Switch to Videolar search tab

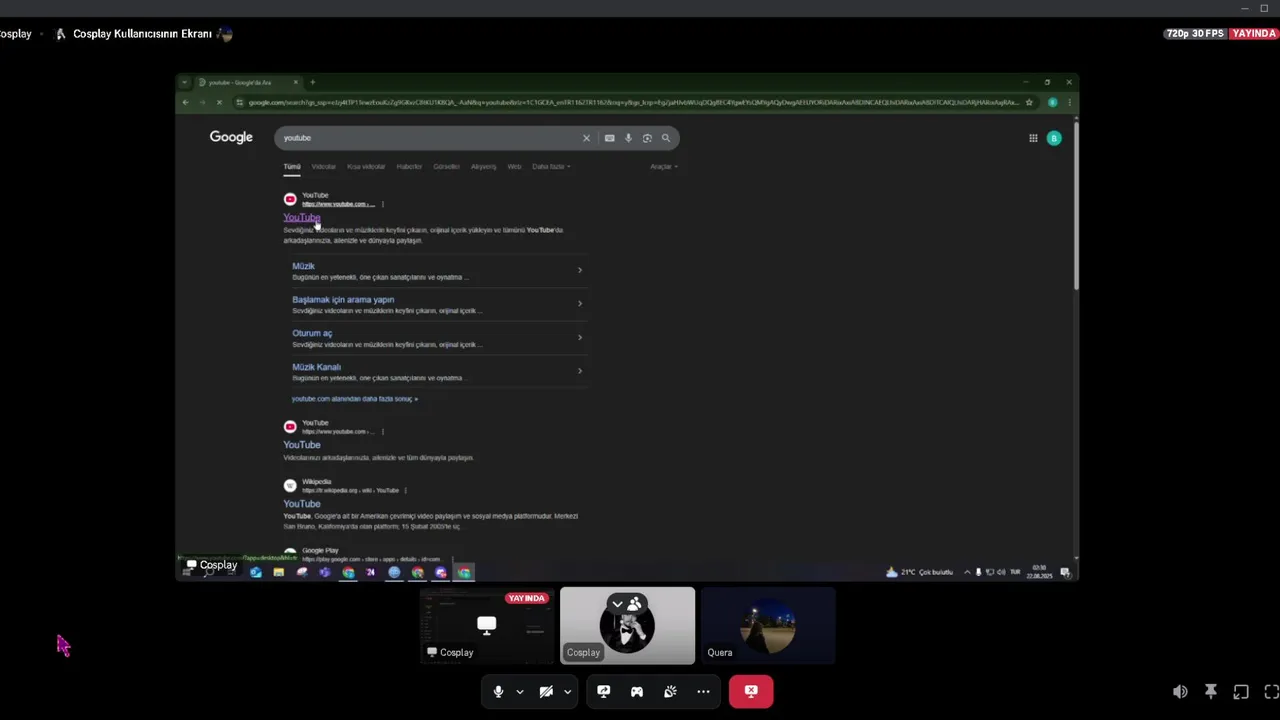click(x=324, y=167)
